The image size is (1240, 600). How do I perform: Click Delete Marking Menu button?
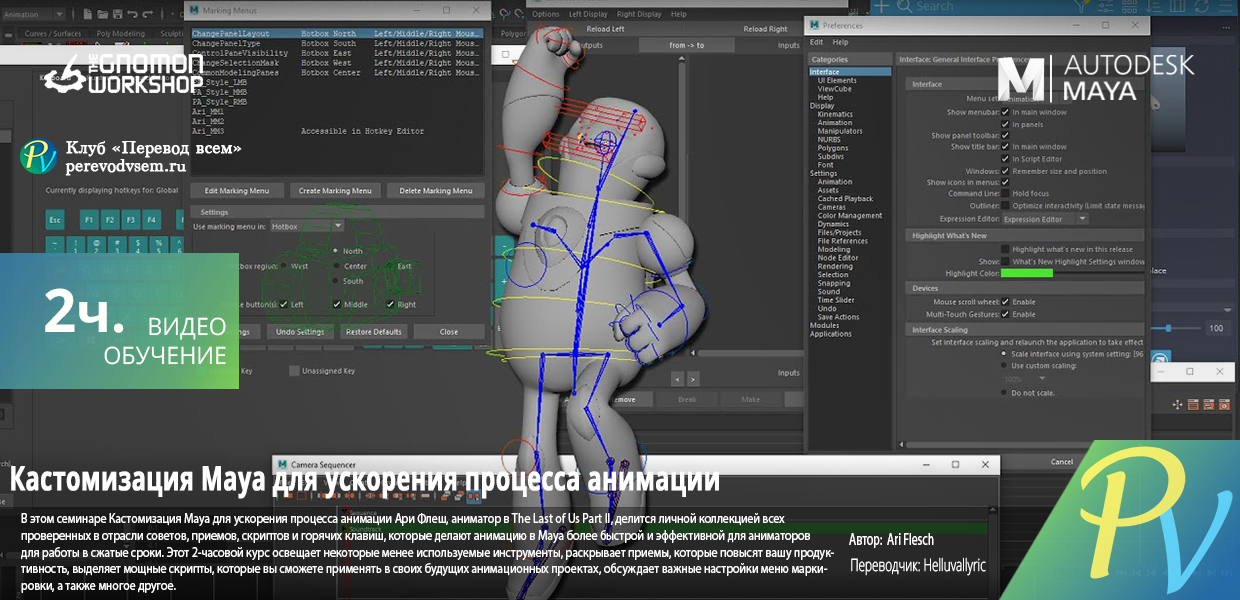436,191
